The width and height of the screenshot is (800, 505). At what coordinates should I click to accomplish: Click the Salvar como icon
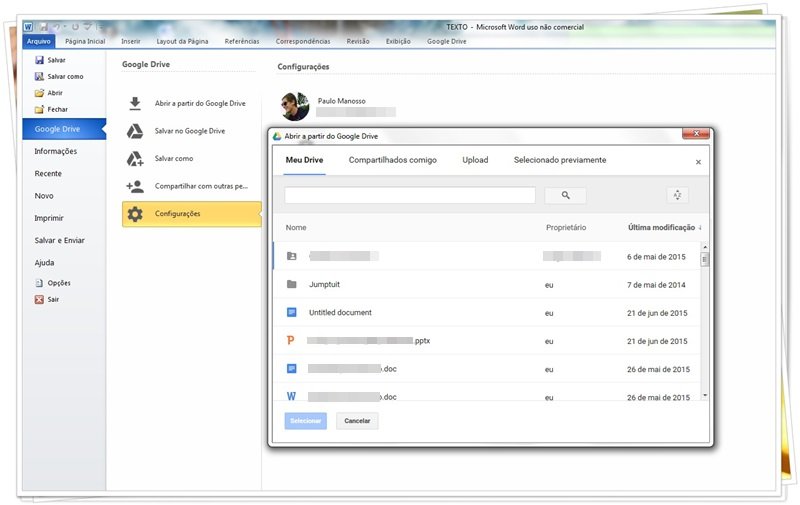pos(39,77)
